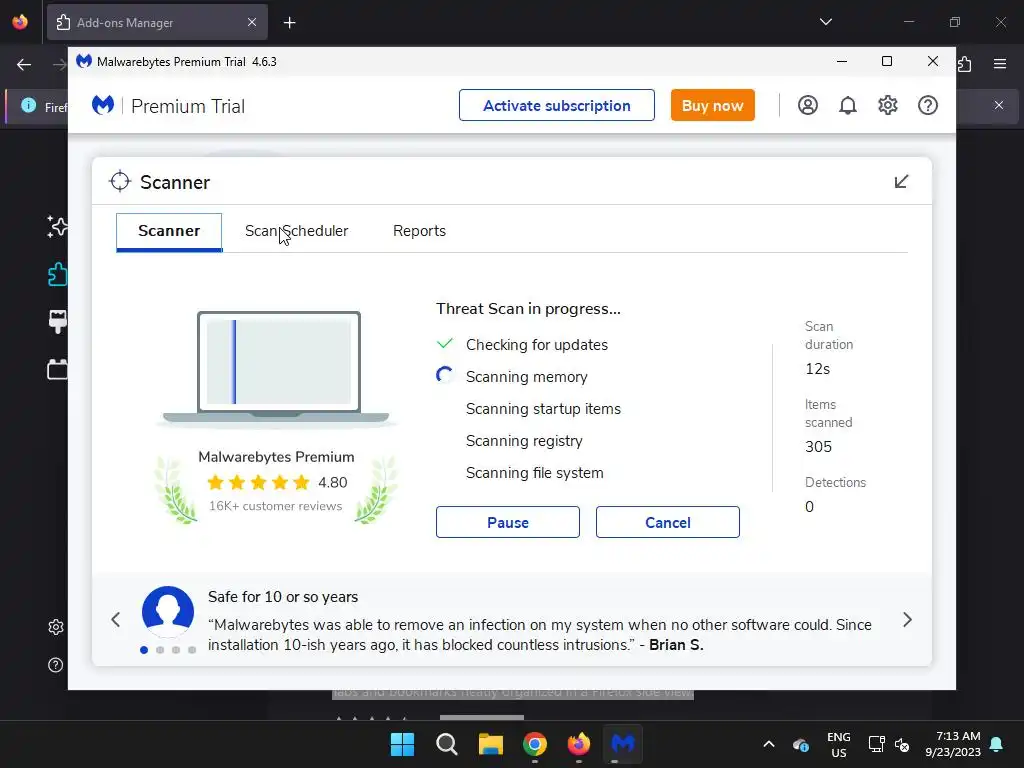Screen dimensions: 1024x768
Task: Click the reviewer avatar image
Action: click(168, 612)
